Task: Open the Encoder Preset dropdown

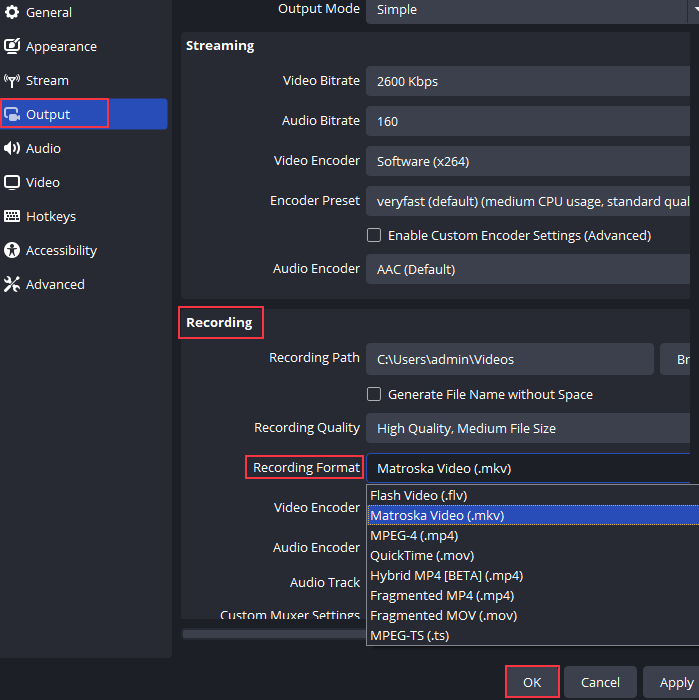Action: pos(530,201)
